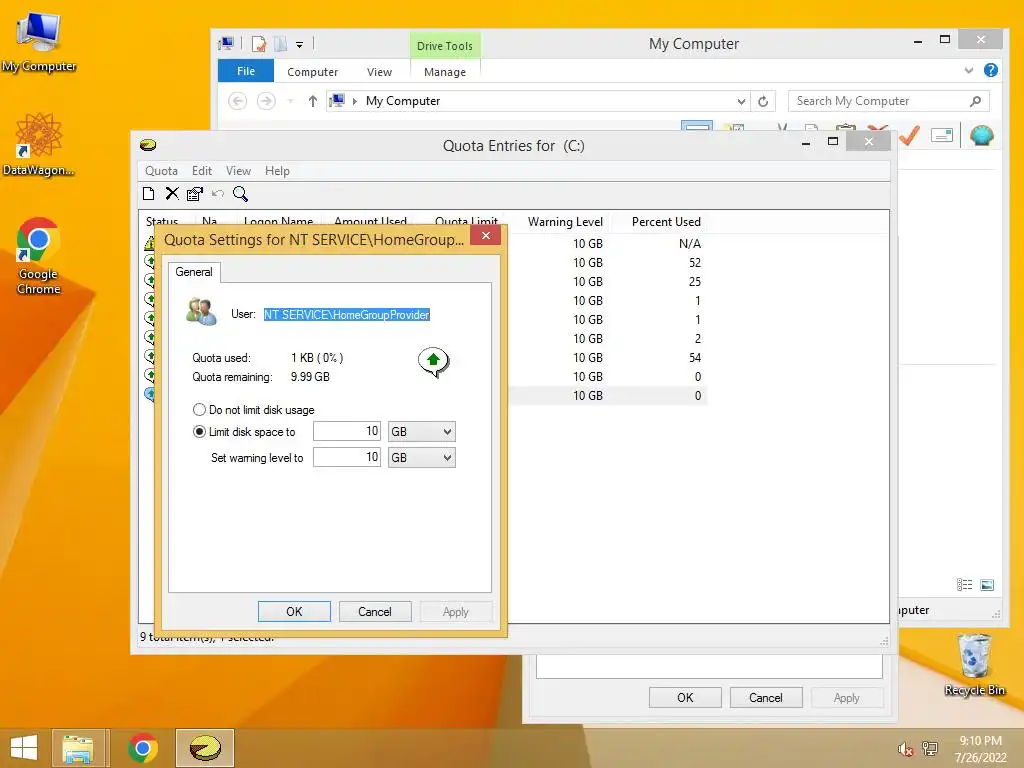Open the Windows Start button

coord(24,748)
